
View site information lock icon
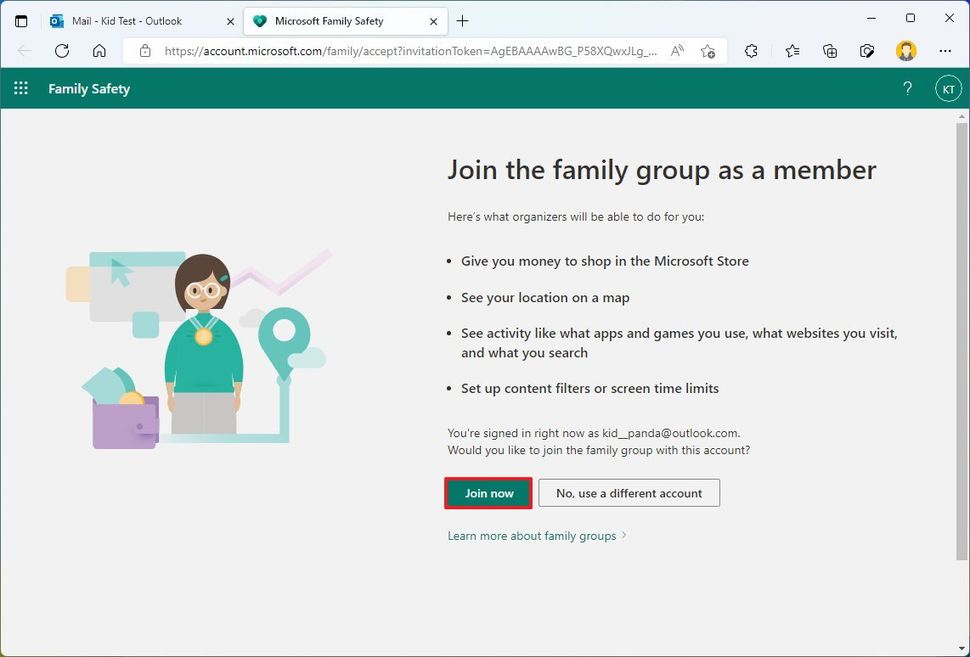point(145,51)
